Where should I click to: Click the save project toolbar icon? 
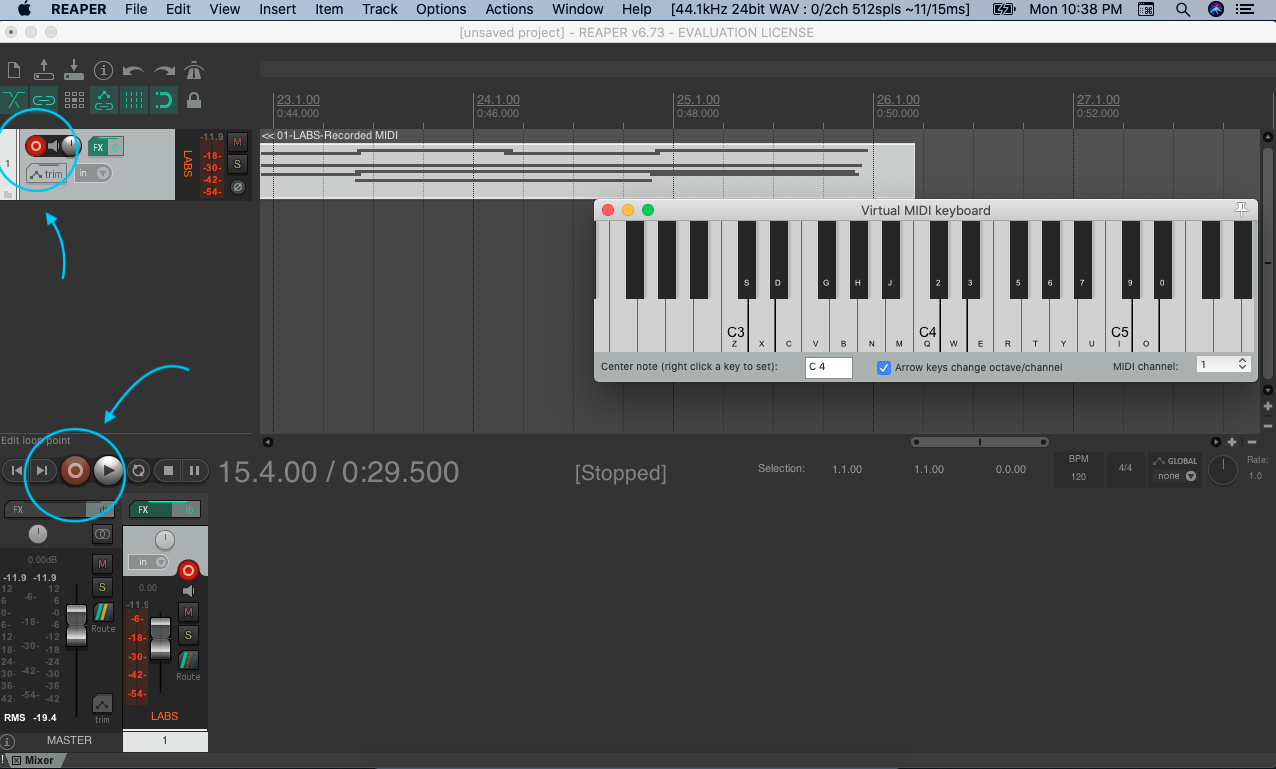[73, 71]
